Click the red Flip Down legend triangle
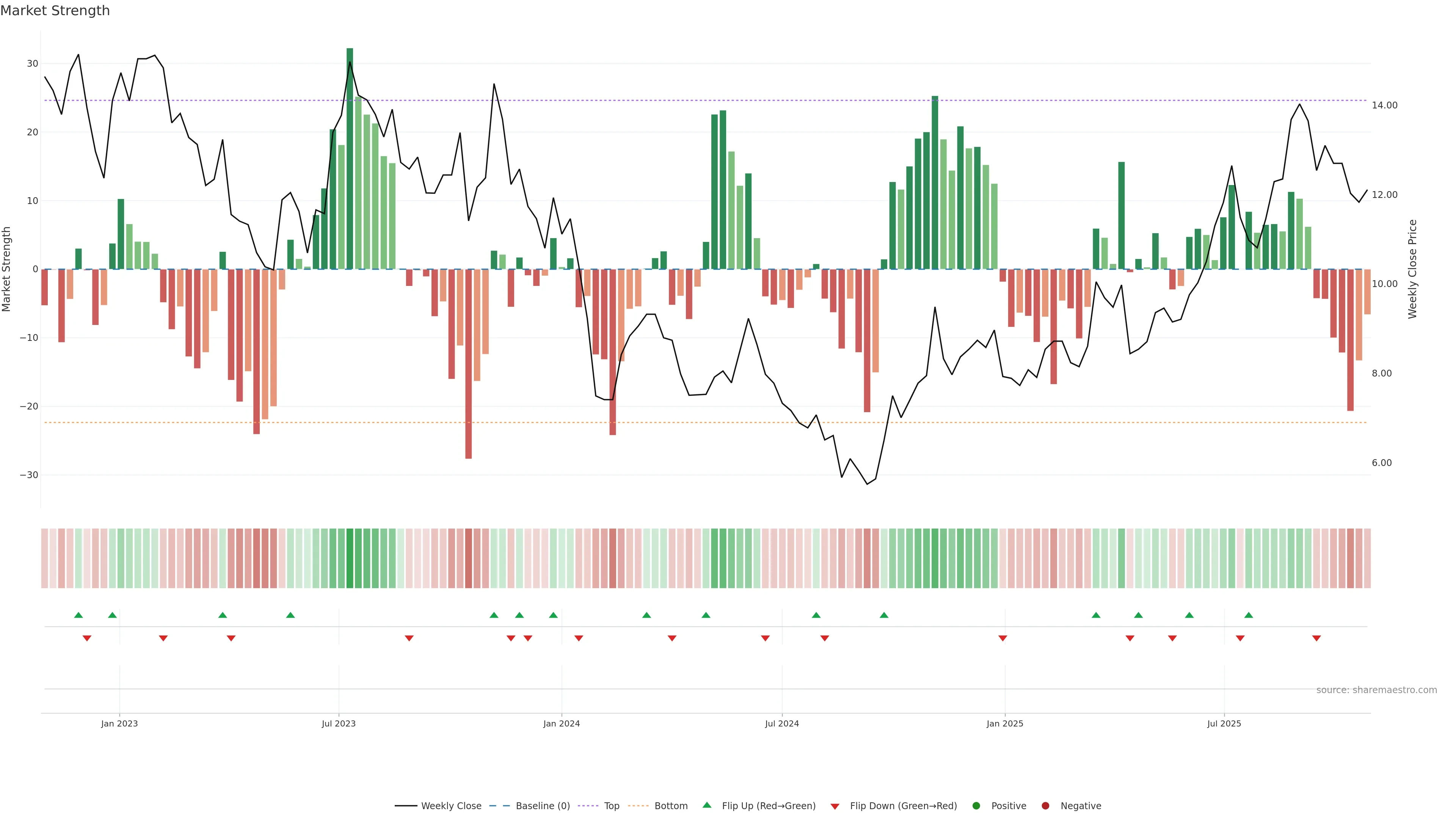The image size is (1456, 819). pos(834,806)
